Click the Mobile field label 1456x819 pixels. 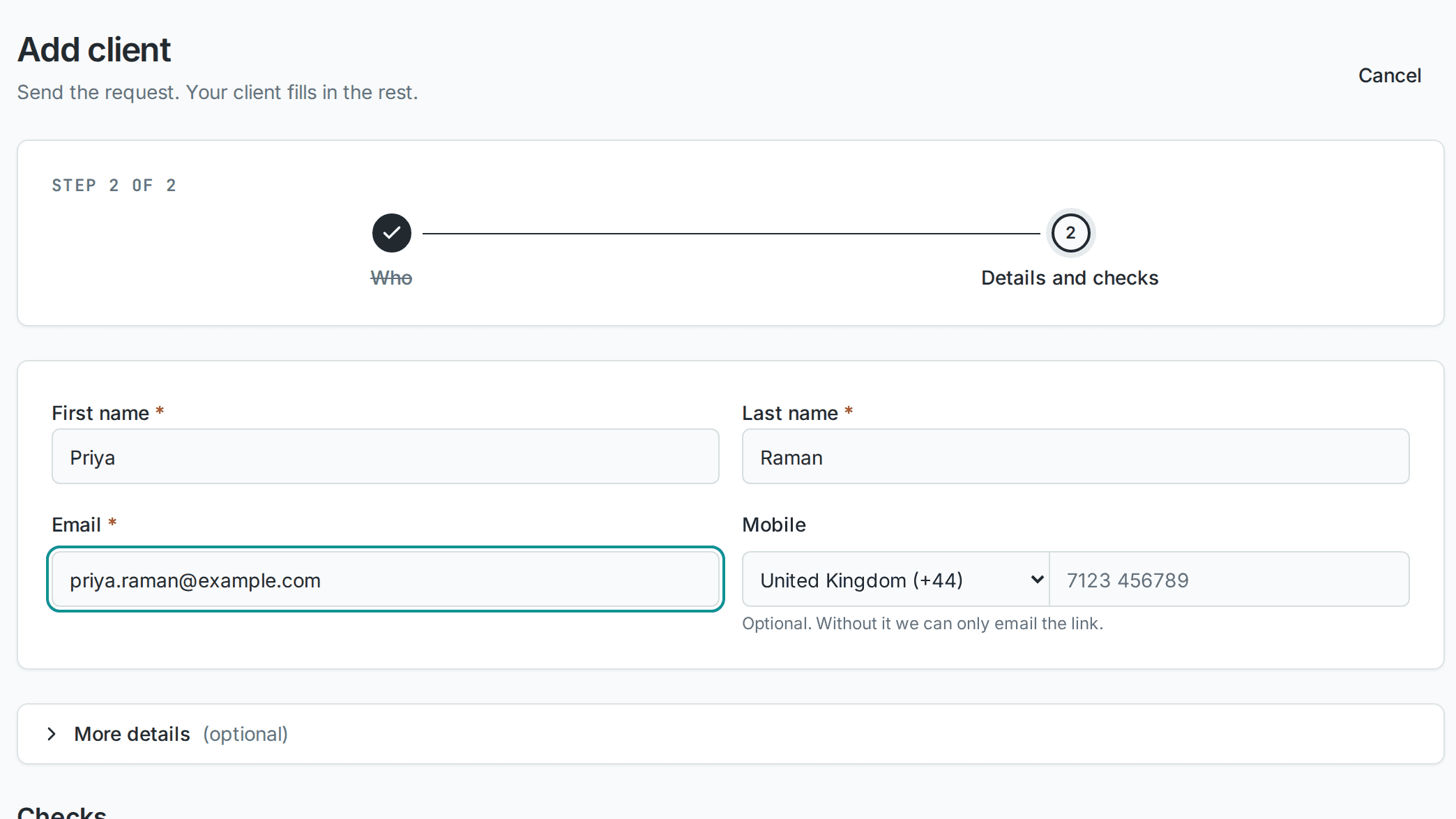coord(774,525)
